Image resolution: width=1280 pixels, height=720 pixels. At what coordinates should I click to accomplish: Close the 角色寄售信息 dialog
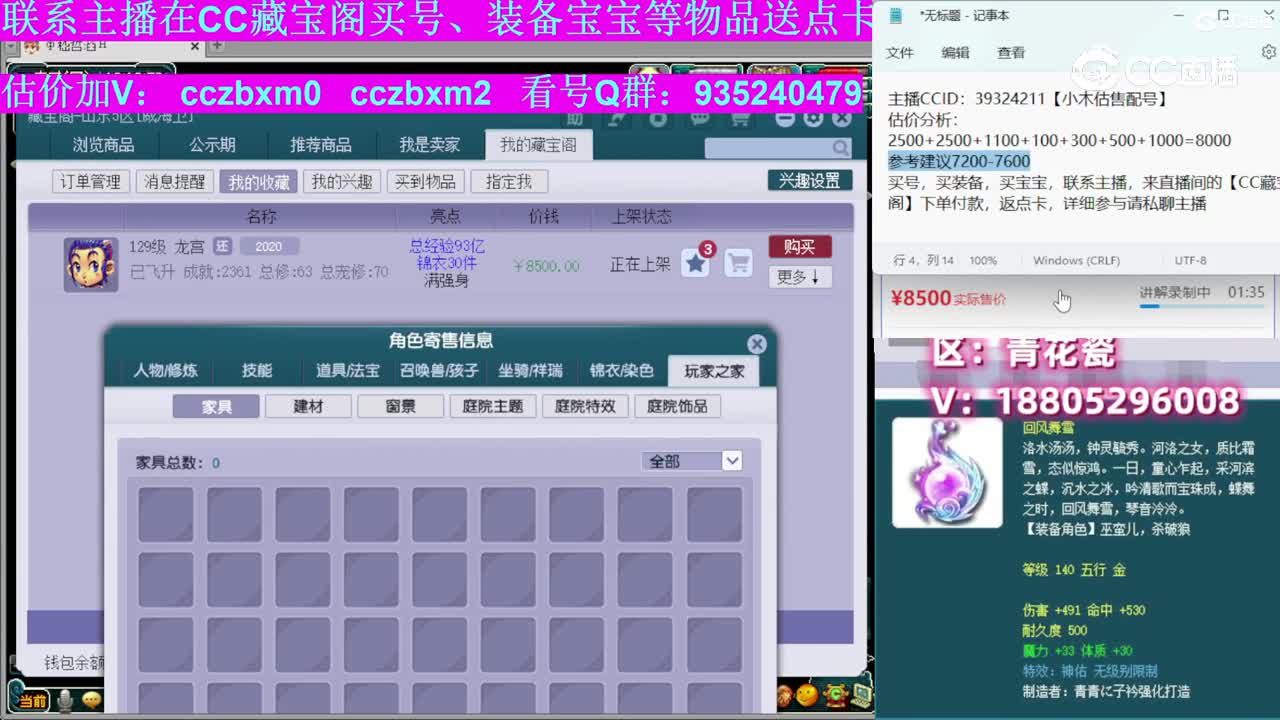click(757, 343)
